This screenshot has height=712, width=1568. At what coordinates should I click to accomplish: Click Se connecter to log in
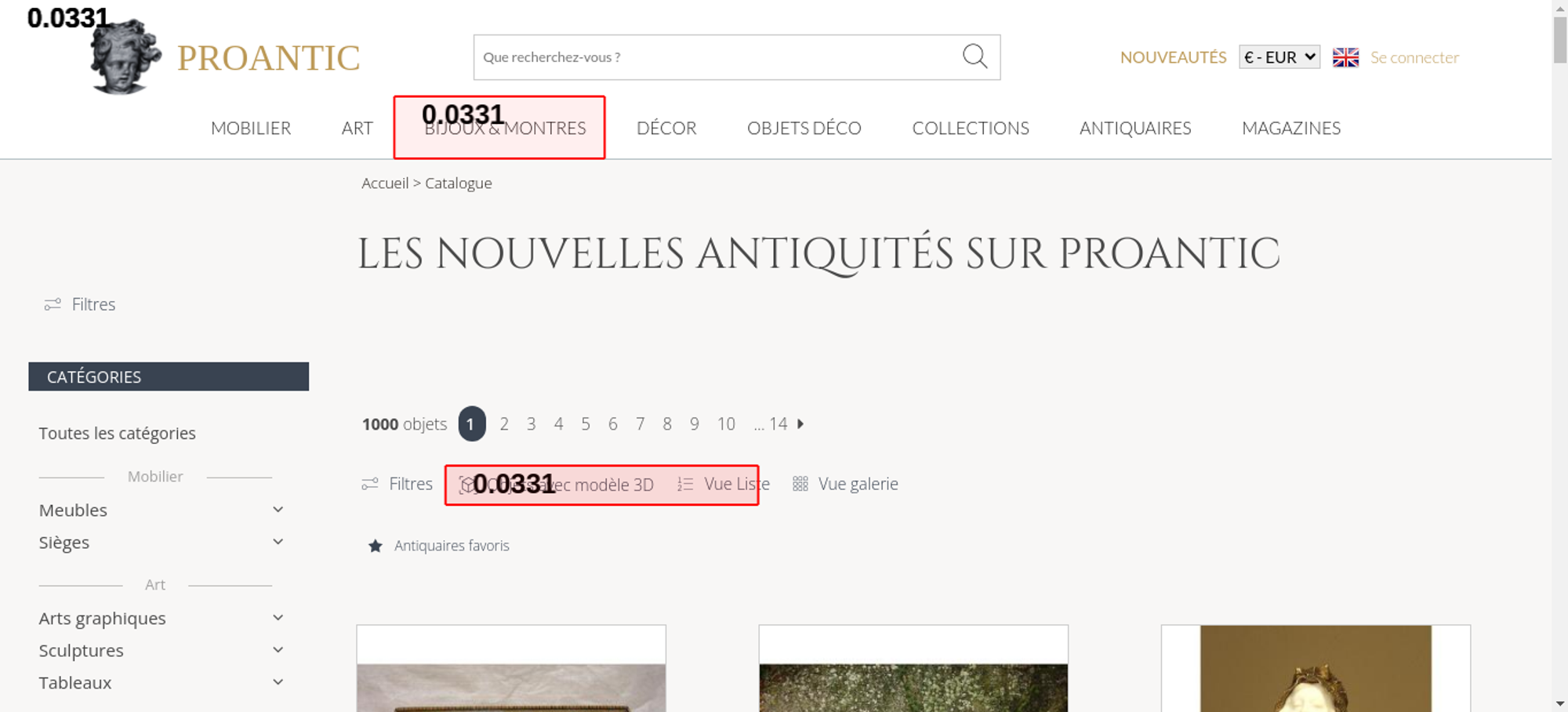coord(1414,57)
